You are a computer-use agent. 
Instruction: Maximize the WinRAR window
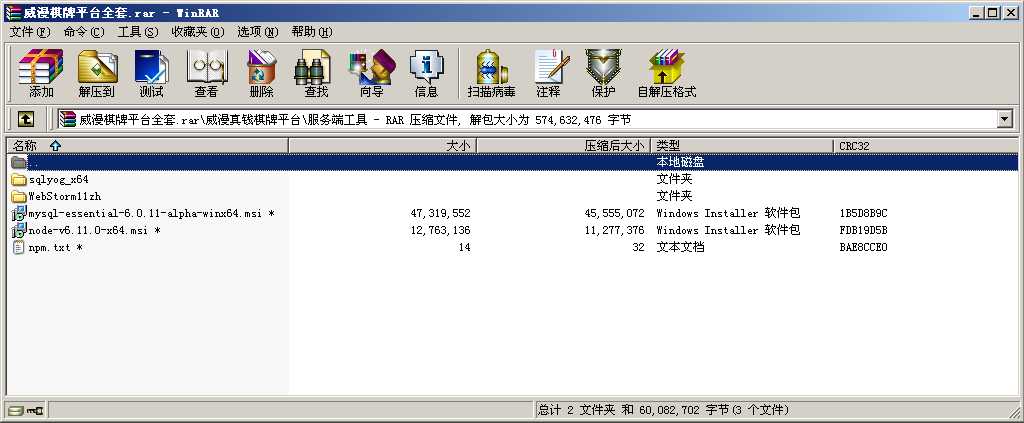point(993,12)
